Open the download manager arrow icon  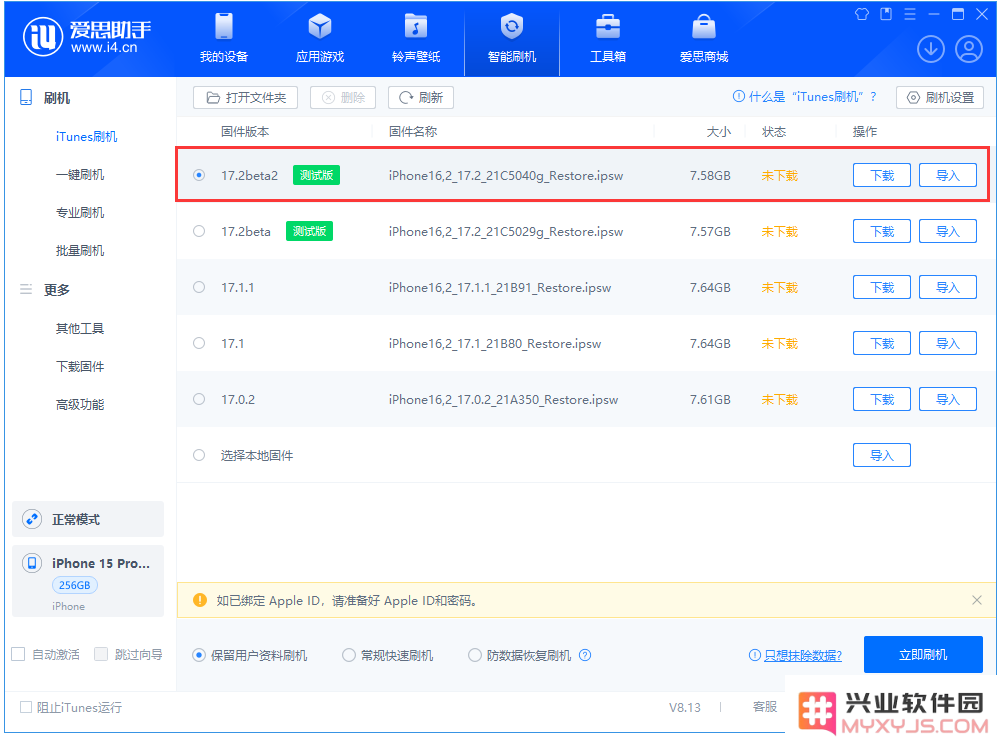tap(931, 49)
